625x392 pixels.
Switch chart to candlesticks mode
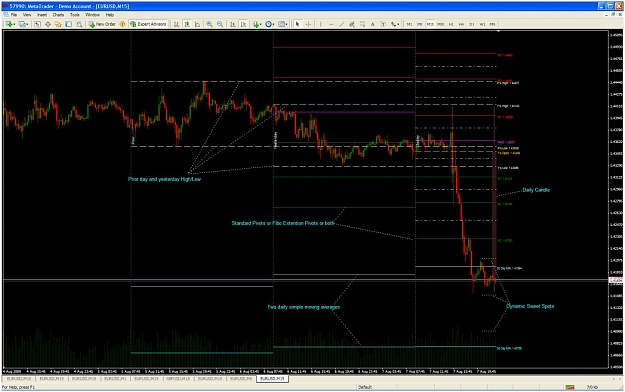(x=187, y=24)
